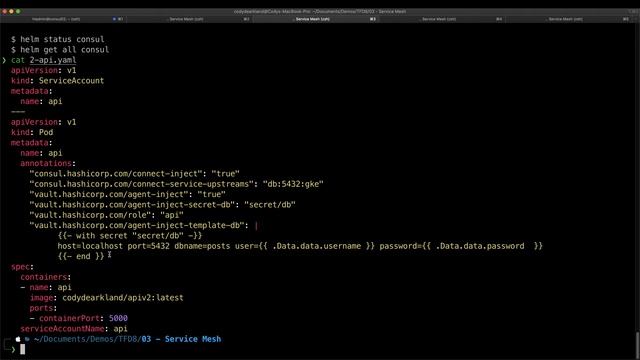Click the 'kind: Pod' line
Screen dimensions: 640x360
tap(32, 132)
